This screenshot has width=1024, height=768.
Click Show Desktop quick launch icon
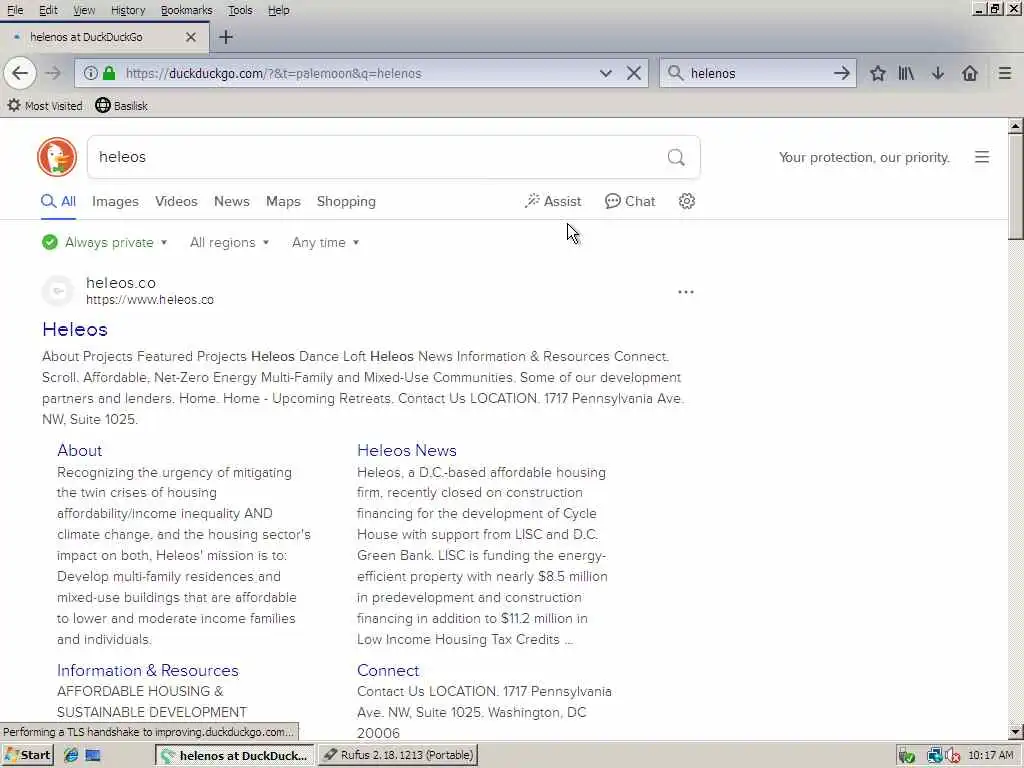[x=93, y=755]
